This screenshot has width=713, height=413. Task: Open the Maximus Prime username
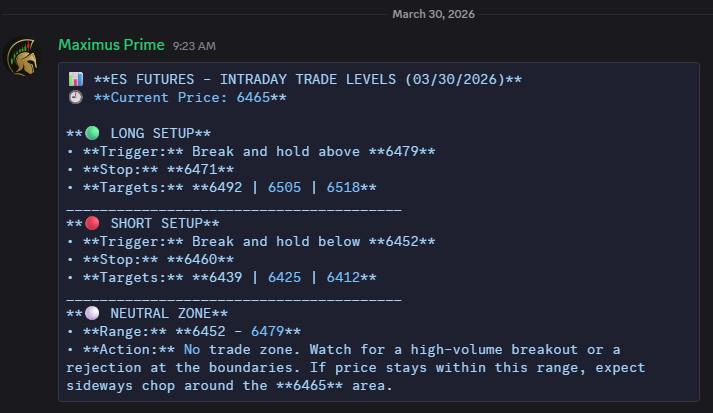111,45
